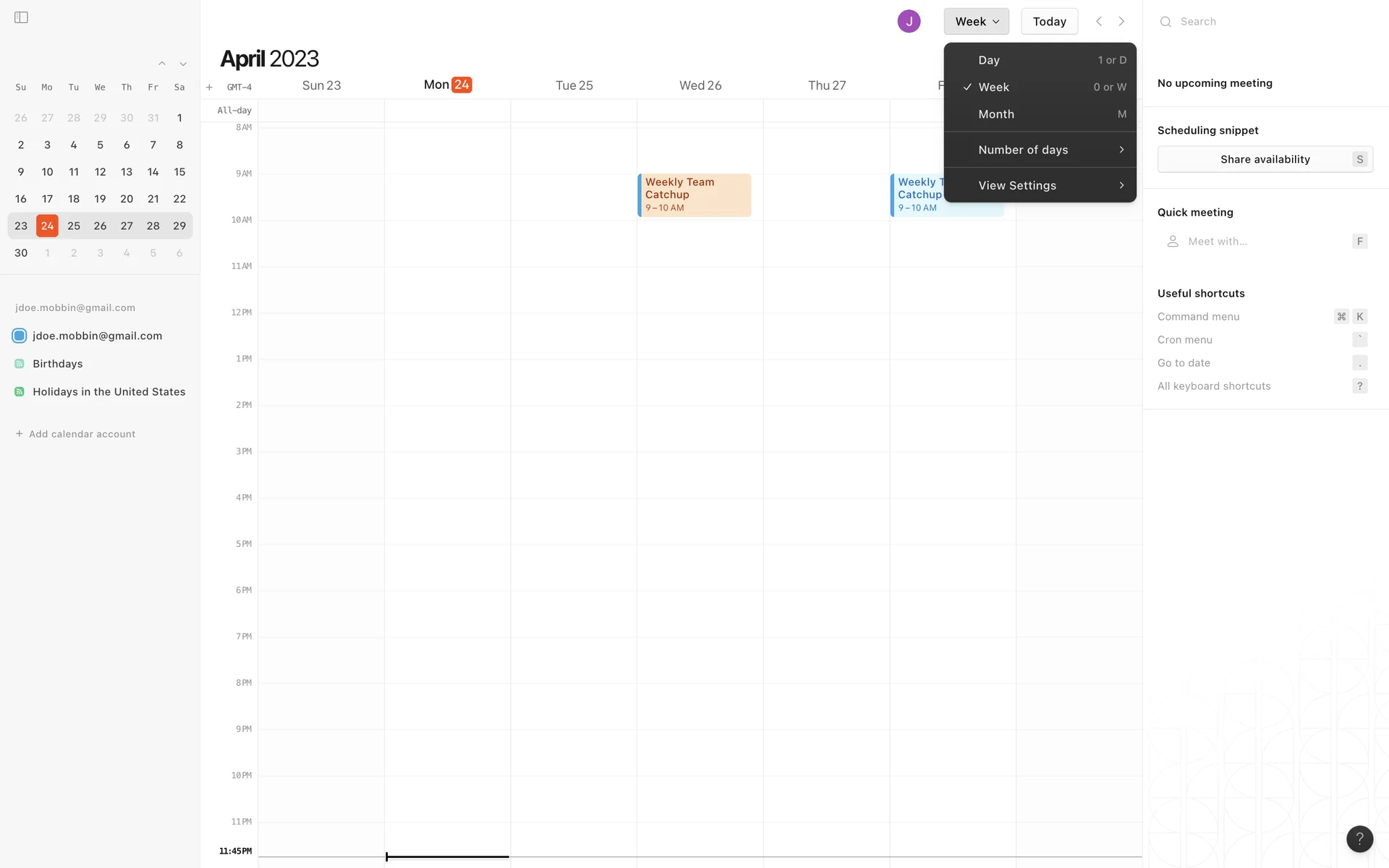The height and width of the screenshot is (868, 1389).
Task: Click the Today button
Action: 1049,21
